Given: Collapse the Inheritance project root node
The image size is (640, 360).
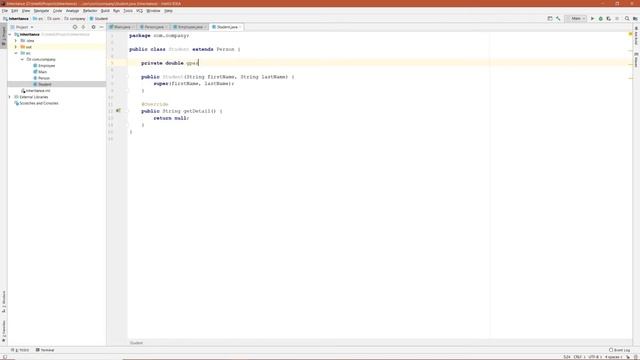Looking at the screenshot, I should point(10,35).
